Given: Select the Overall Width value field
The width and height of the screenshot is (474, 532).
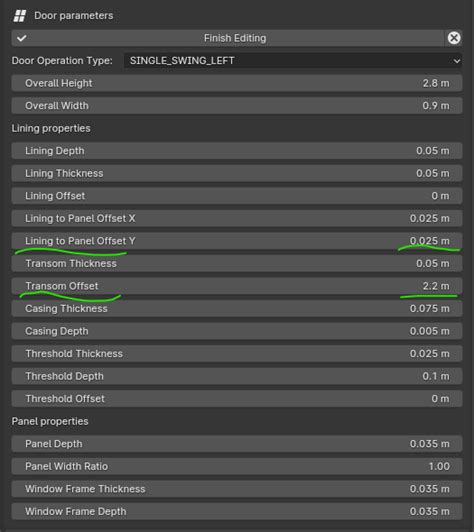Looking at the screenshot, I should [237, 106].
